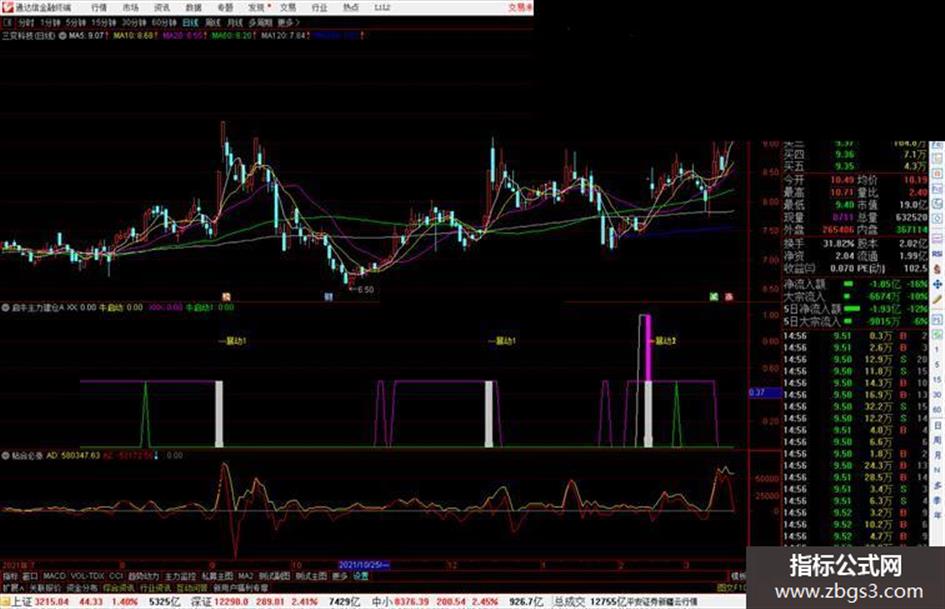The width and height of the screenshot is (945, 609).
Task: Open the 数据 menu
Action: [193, 8]
